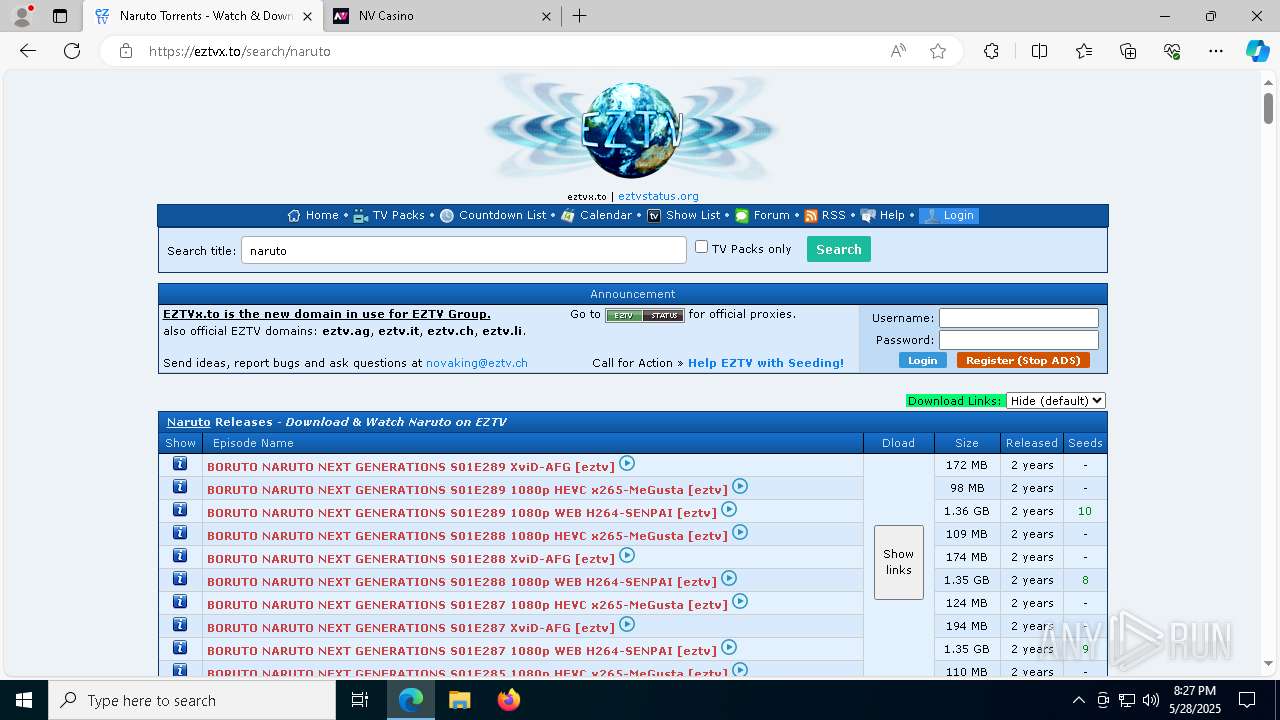This screenshot has width=1280, height=720.
Task: Click Show links button
Action: 898,562
